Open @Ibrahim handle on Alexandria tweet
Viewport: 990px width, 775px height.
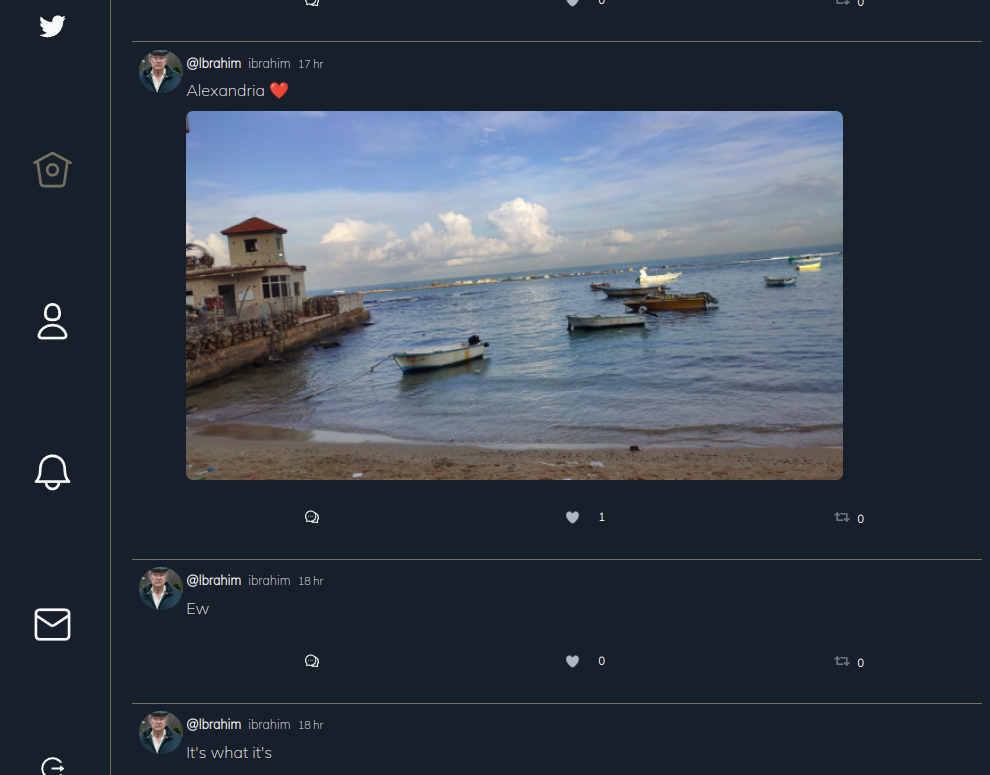tap(214, 64)
